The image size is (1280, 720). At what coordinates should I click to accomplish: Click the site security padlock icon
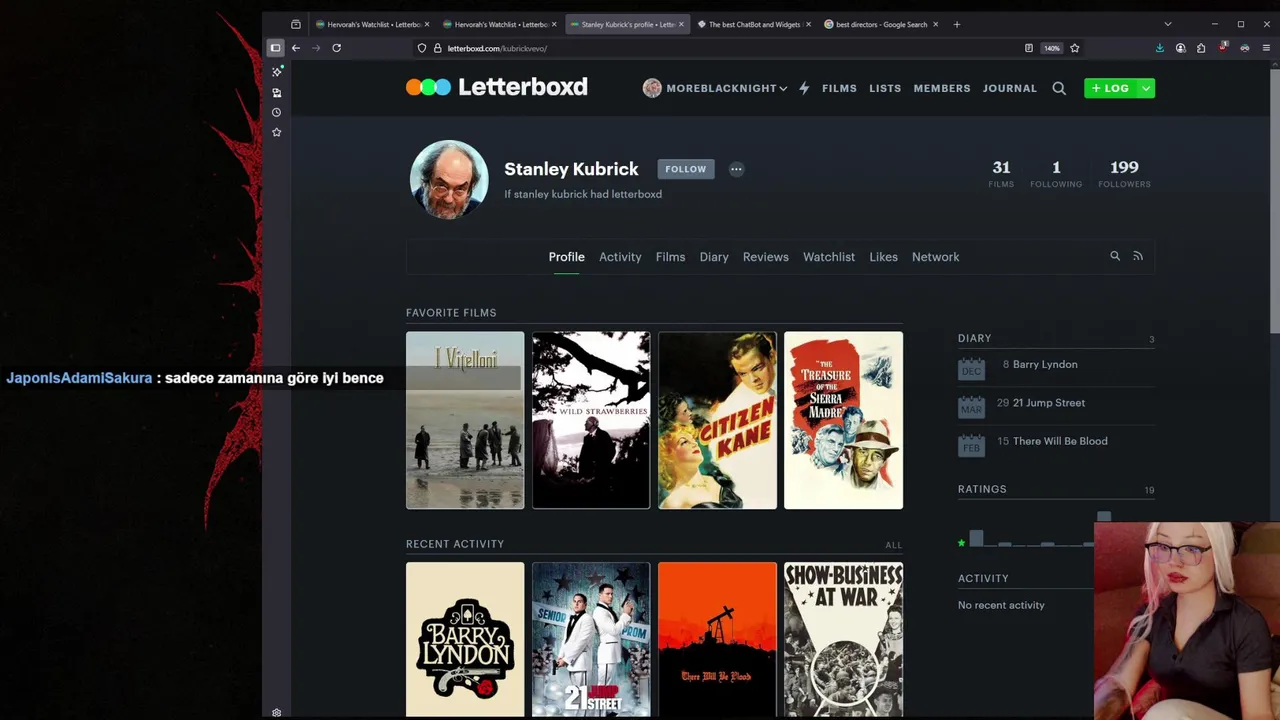click(437, 48)
